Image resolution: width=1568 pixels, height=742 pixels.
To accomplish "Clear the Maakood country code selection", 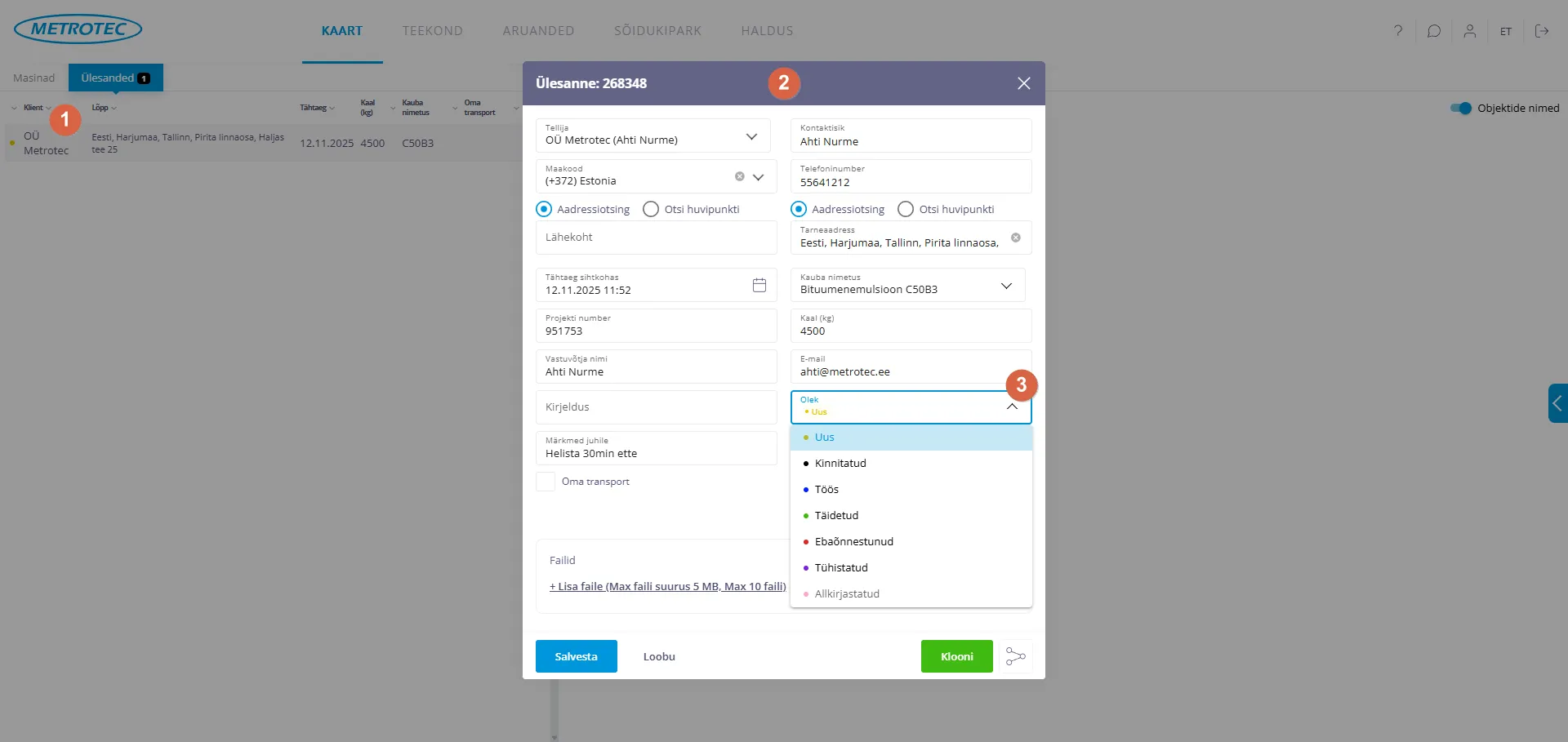I will click(x=739, y=176).
